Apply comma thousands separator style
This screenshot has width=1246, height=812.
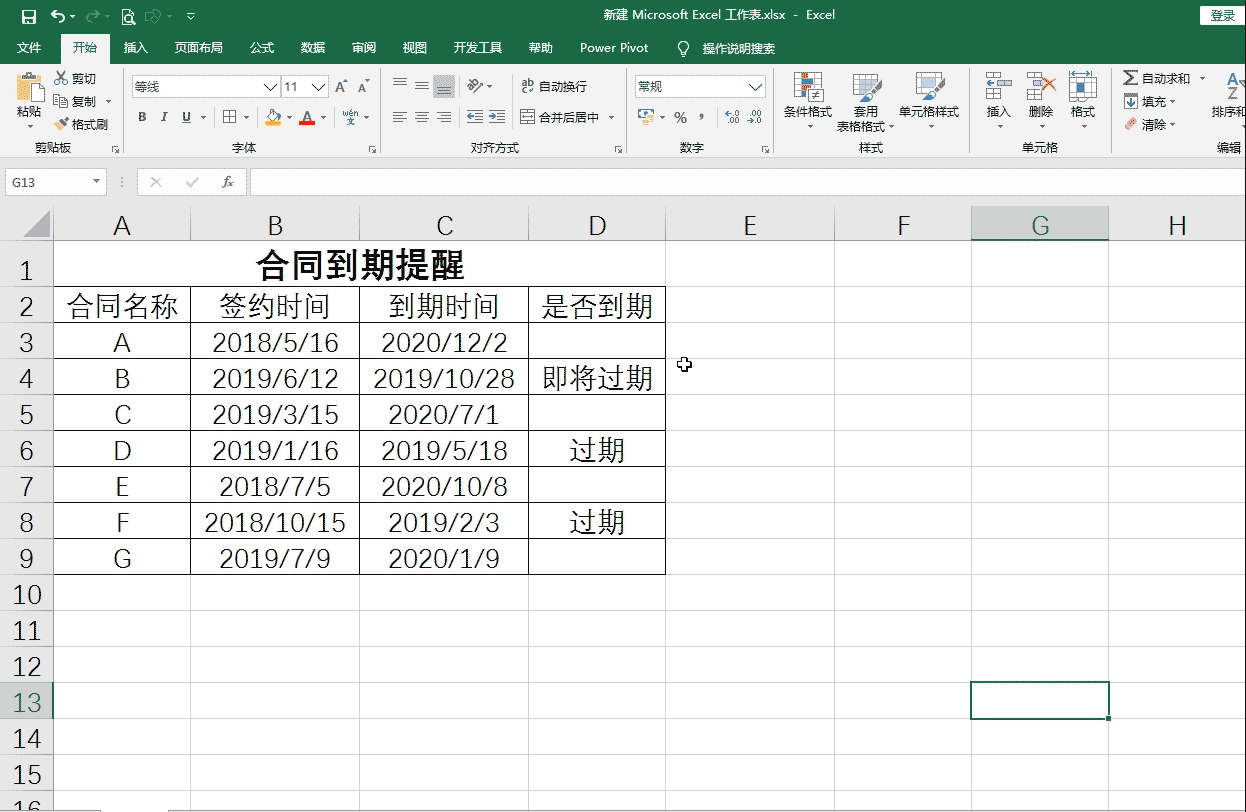point(702,117)
